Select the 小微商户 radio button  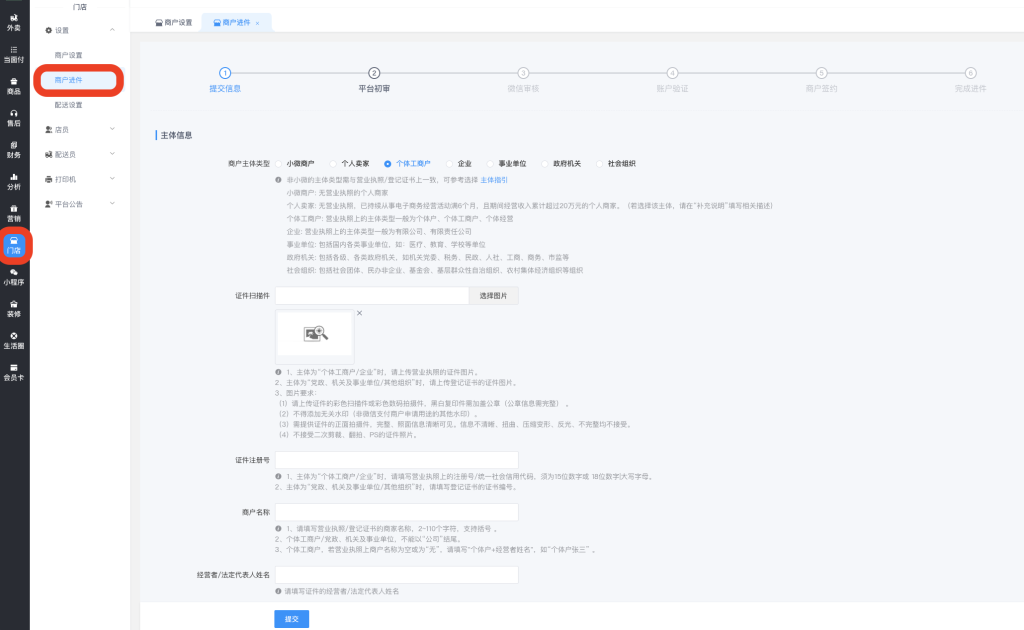281,163
